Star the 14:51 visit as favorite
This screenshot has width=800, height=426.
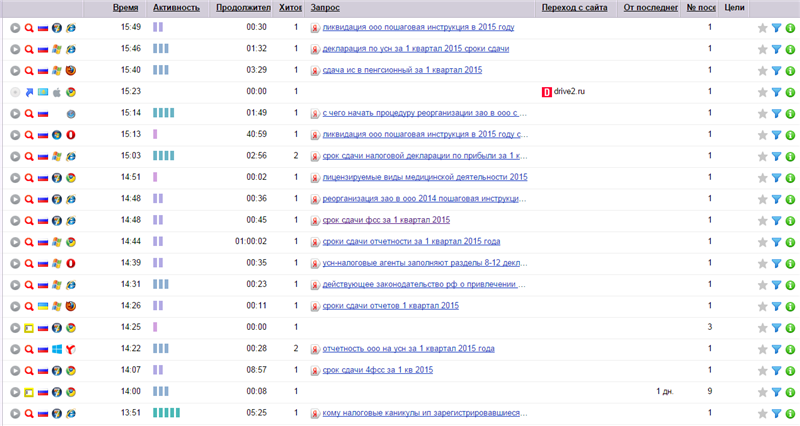[x=762, y=178]
